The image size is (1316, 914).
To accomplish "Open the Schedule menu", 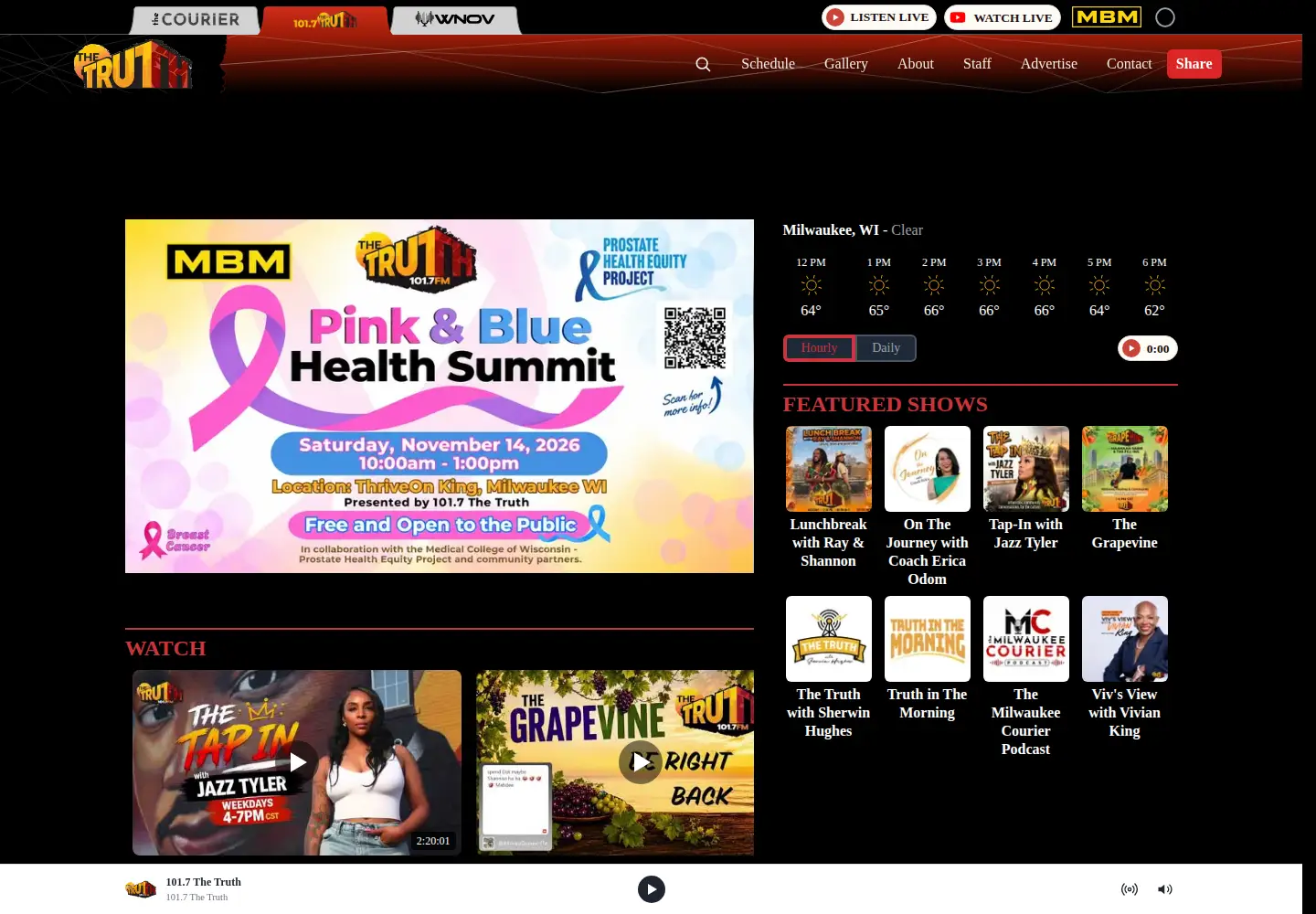I will point(768,64).
